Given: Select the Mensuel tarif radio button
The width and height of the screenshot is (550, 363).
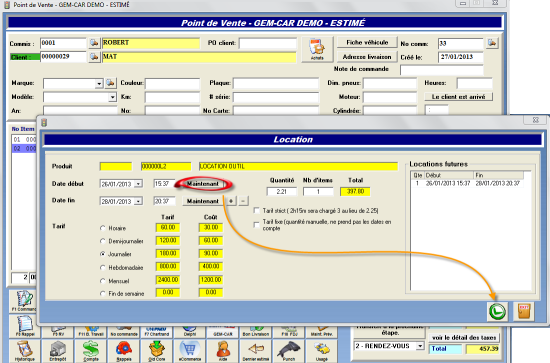Looking at the screenshot, I should tap(103, 281).
